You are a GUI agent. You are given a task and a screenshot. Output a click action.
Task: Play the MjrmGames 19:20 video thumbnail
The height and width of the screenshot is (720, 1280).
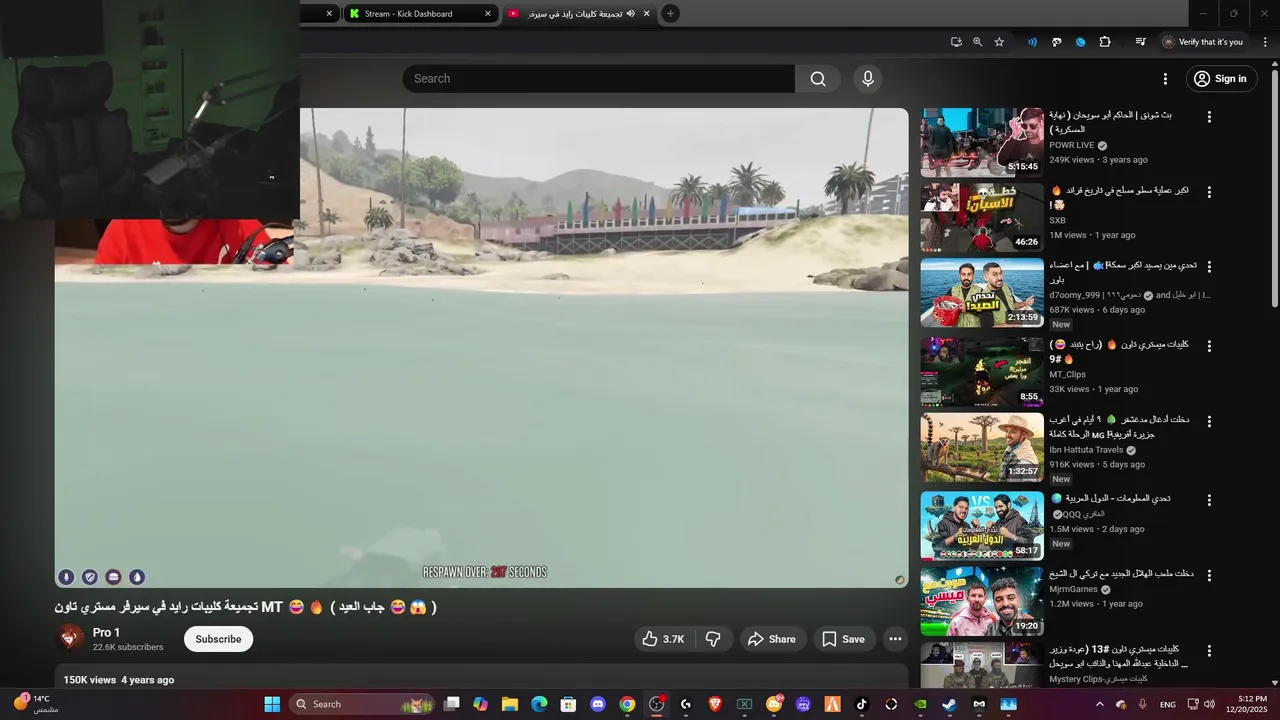coord(982,602)
